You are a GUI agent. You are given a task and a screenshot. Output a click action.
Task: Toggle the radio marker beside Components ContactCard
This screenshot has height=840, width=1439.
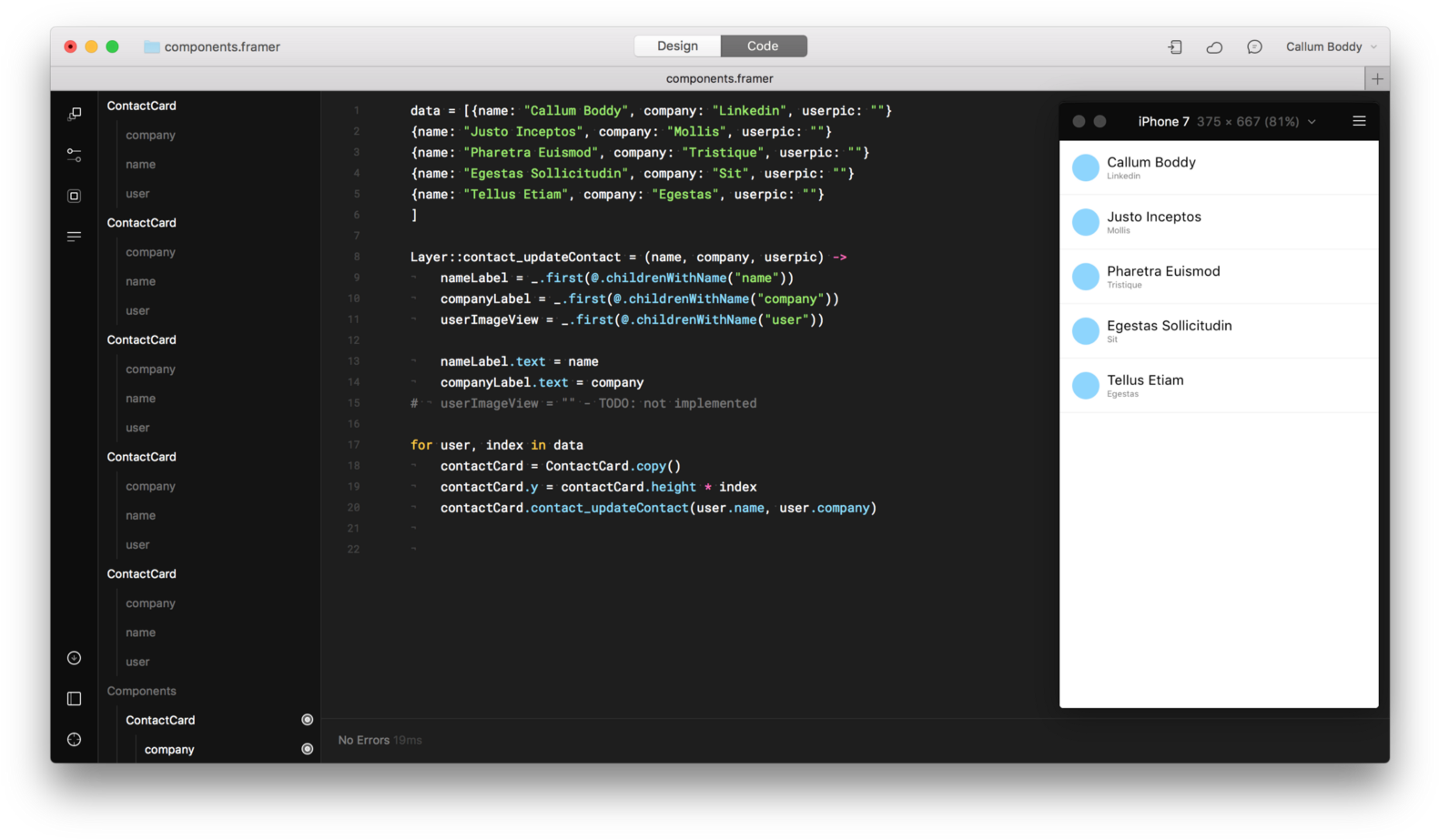pos(308,720)
